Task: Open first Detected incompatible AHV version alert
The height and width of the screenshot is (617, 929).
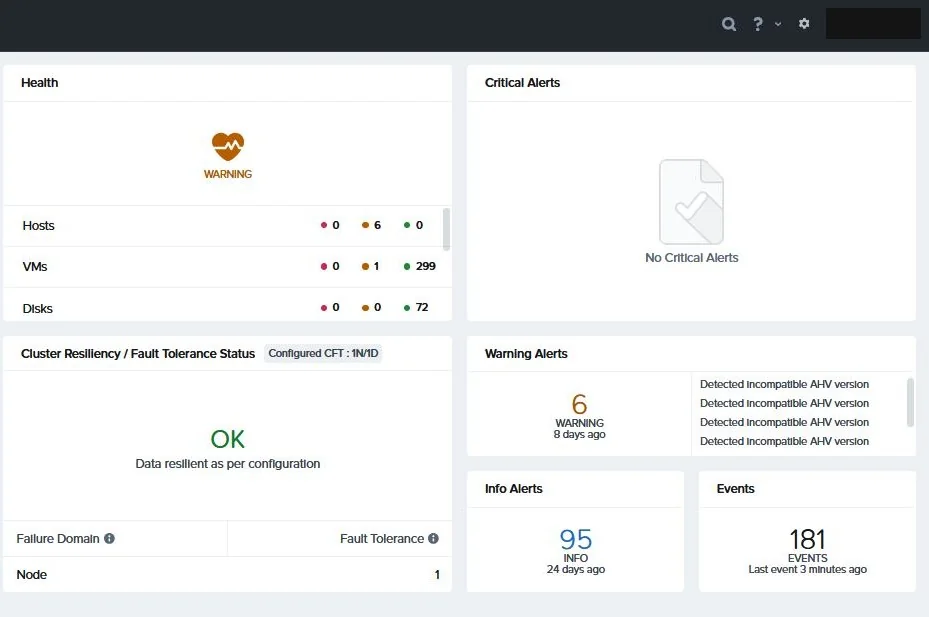Action: (784, 384)
